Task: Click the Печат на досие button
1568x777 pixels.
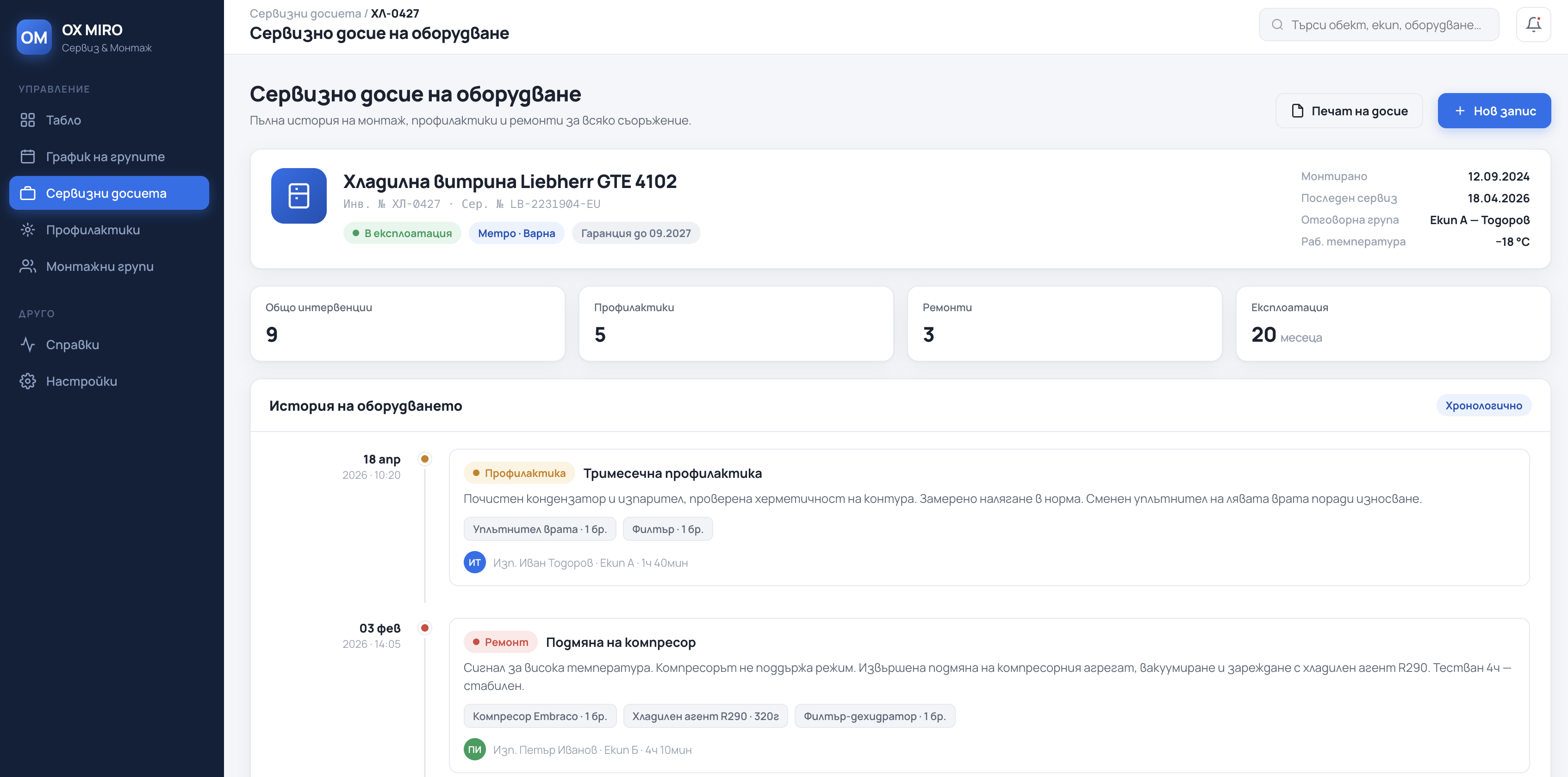Action: coord(1349,111)
